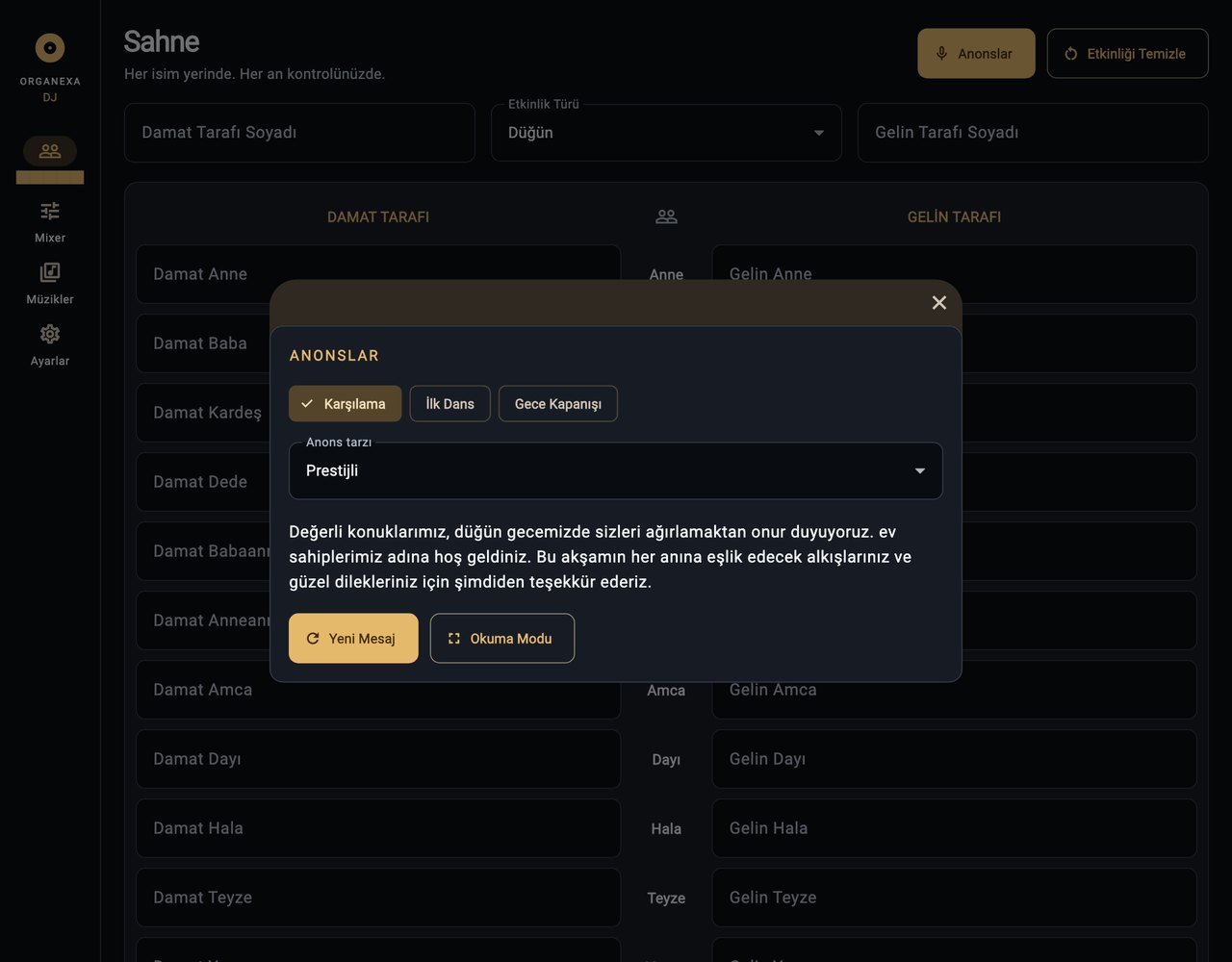Select the İlk Dans chip

[449, 404]
